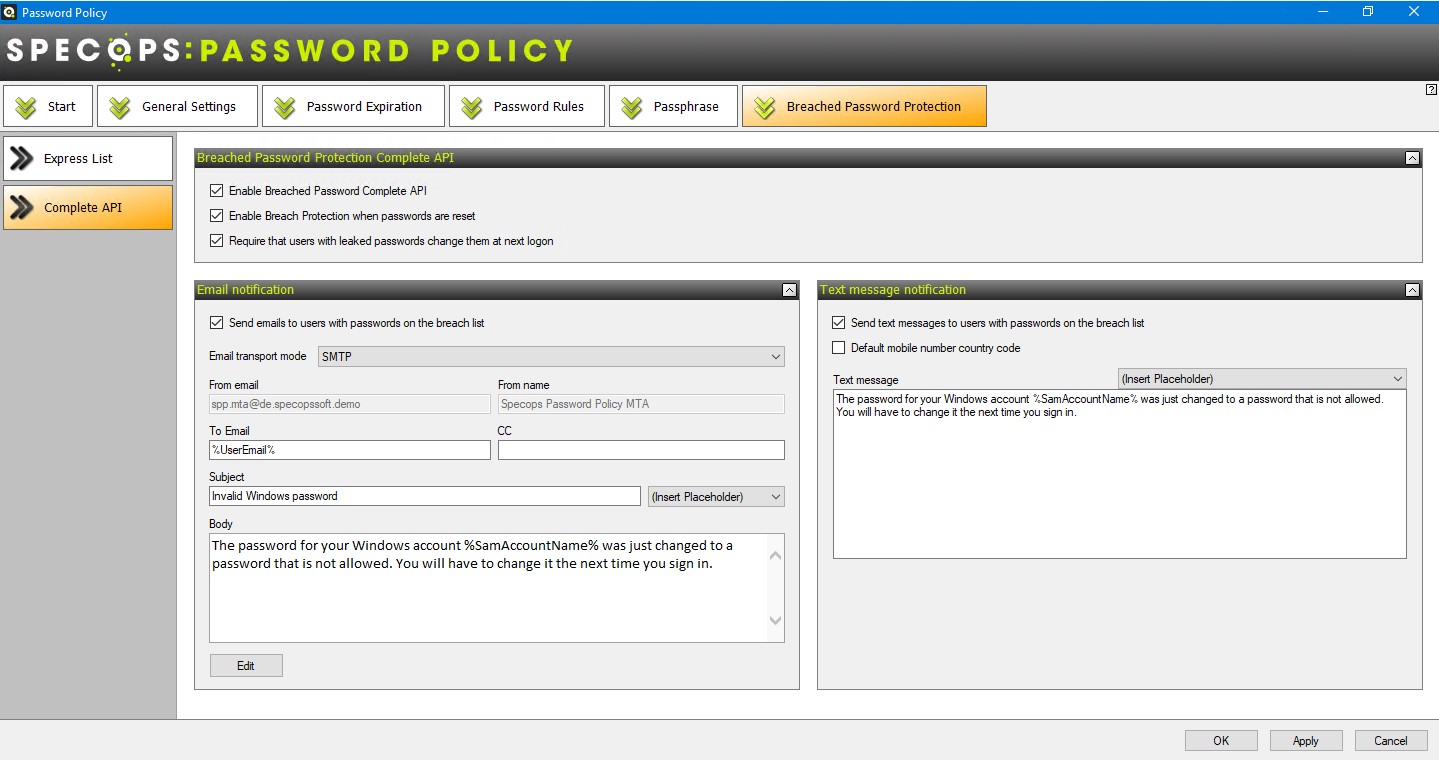1439x760 pixels.
Task: Click inside the email Body text area
Action: (x=488, y=588)
